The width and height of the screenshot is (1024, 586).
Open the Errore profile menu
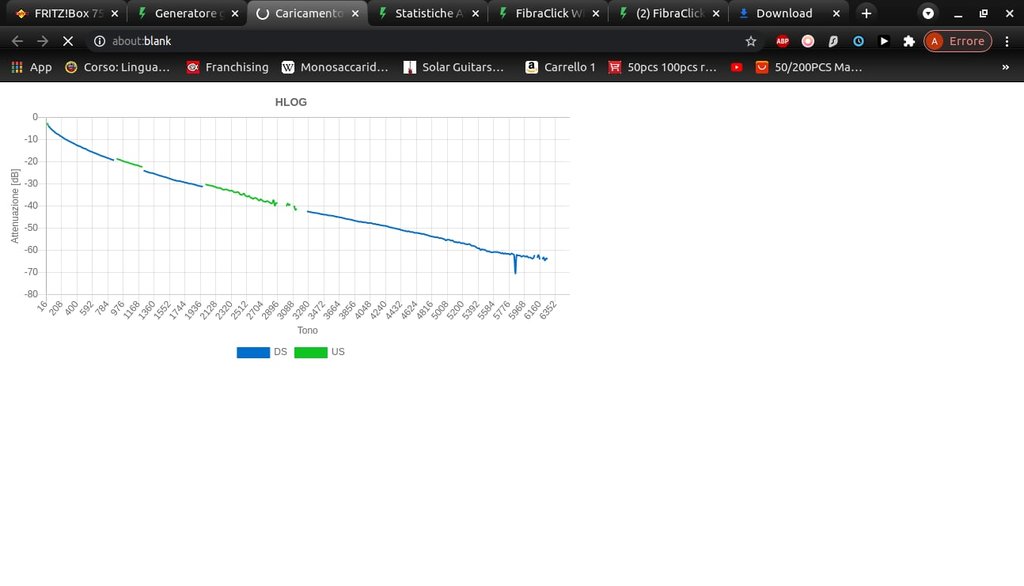click(957, 41)
